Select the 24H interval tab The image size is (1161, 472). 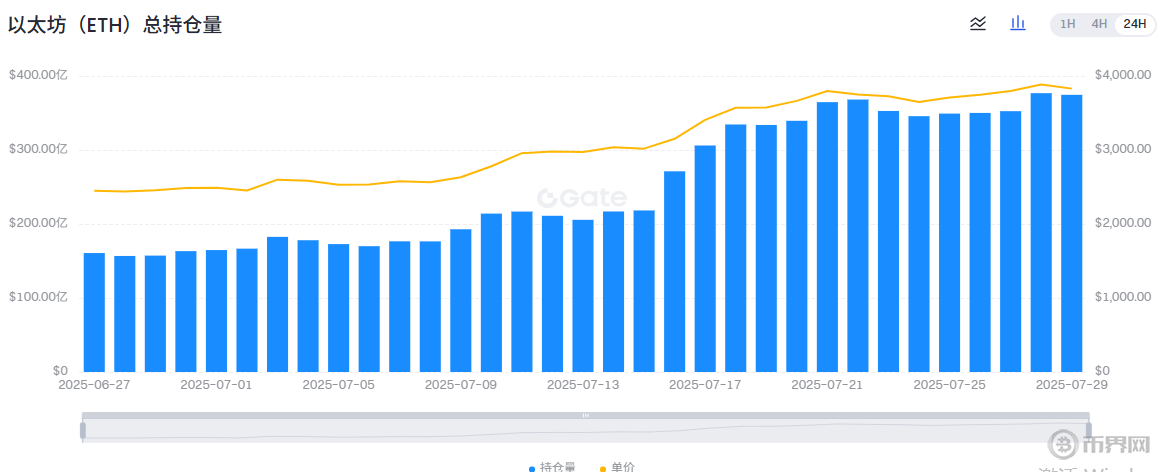1134,24
